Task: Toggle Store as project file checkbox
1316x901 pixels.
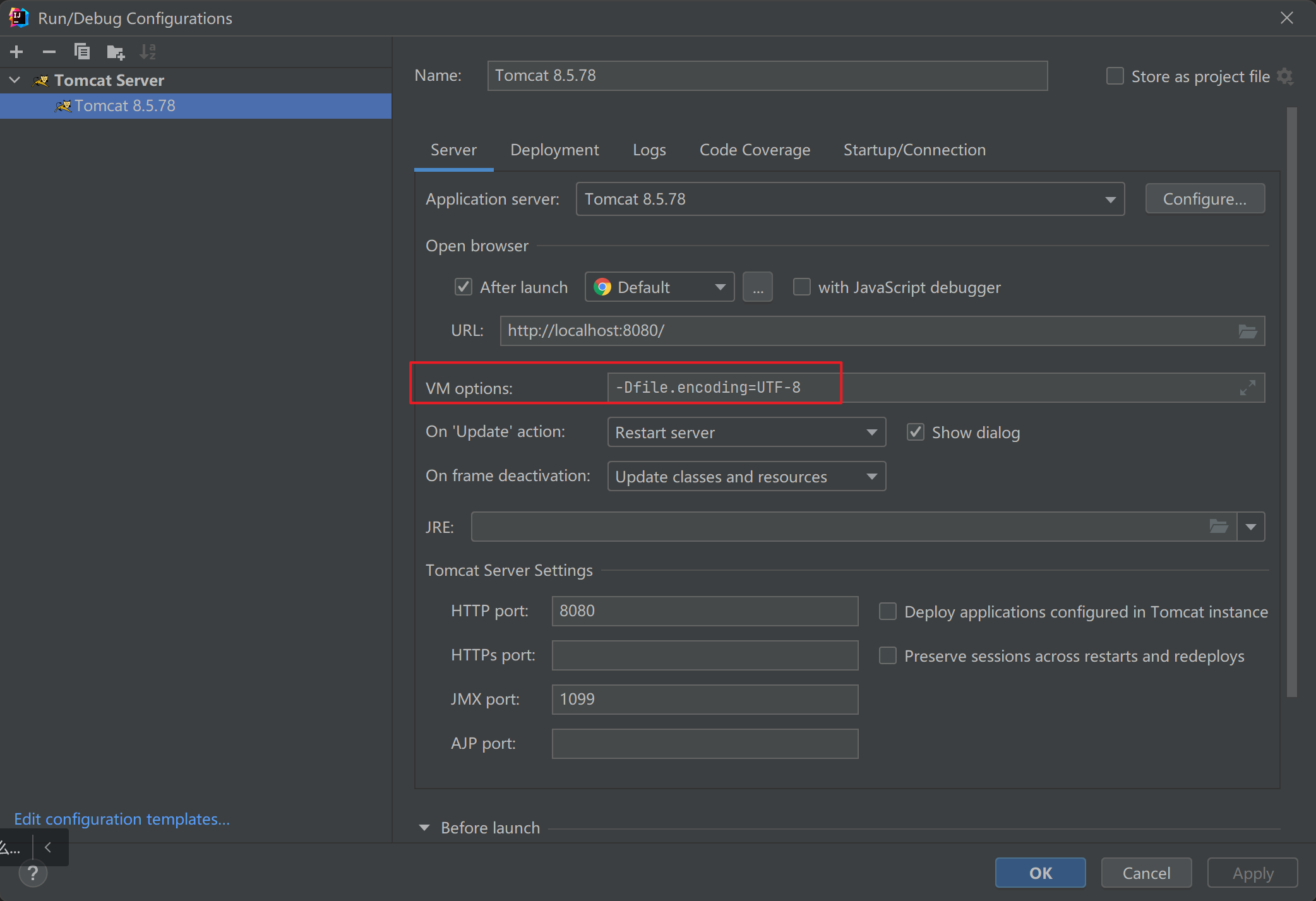Action: coord(1115,76)
